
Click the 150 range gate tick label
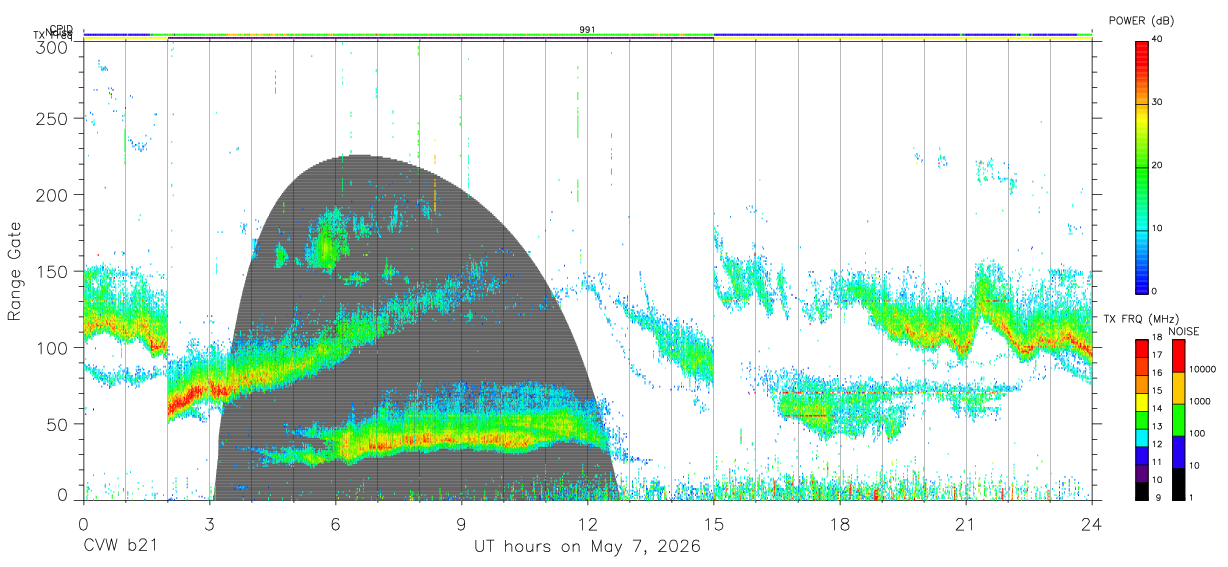coord(52,271)
